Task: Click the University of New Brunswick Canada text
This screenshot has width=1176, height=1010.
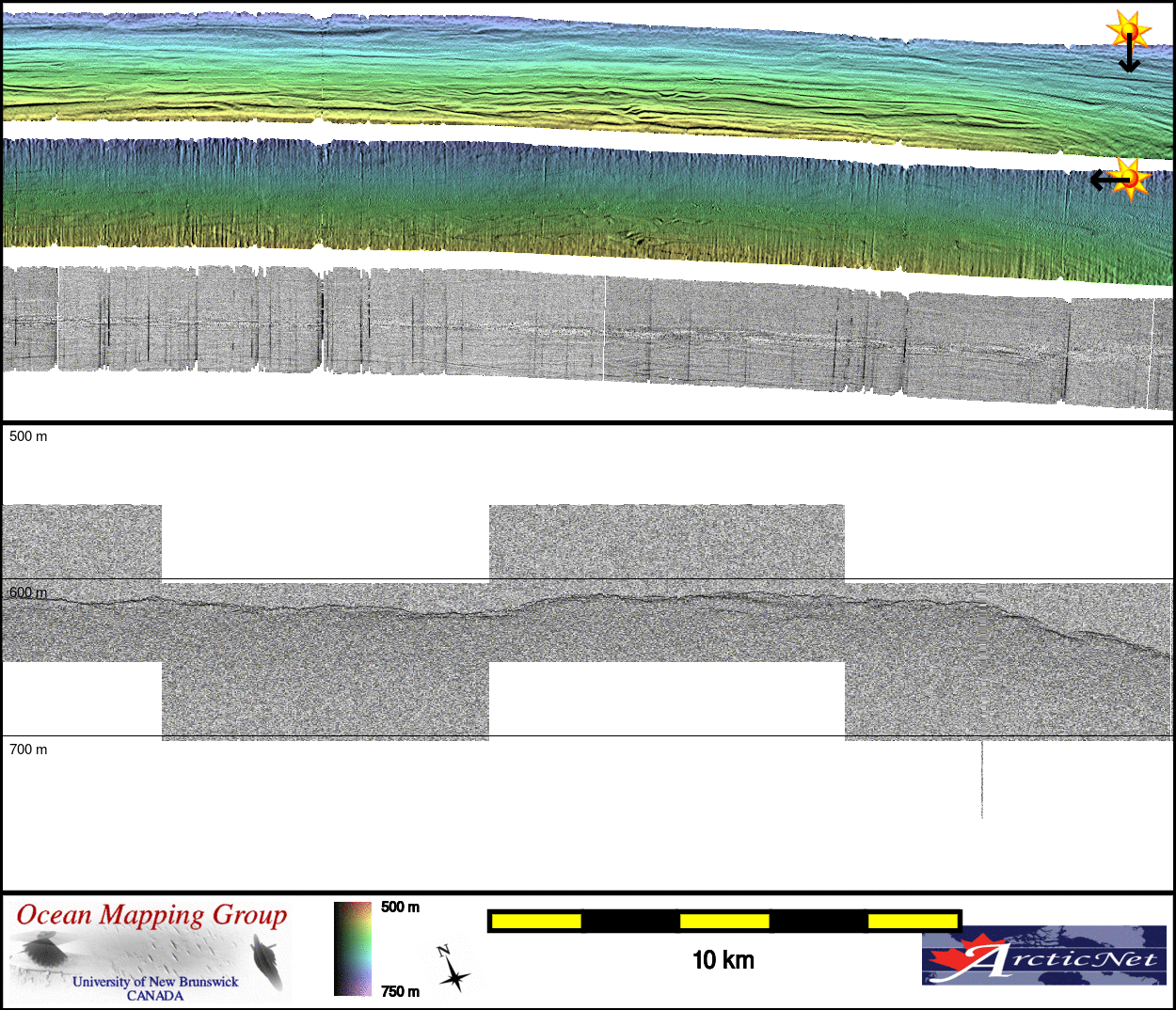Action: pos(155,987)
